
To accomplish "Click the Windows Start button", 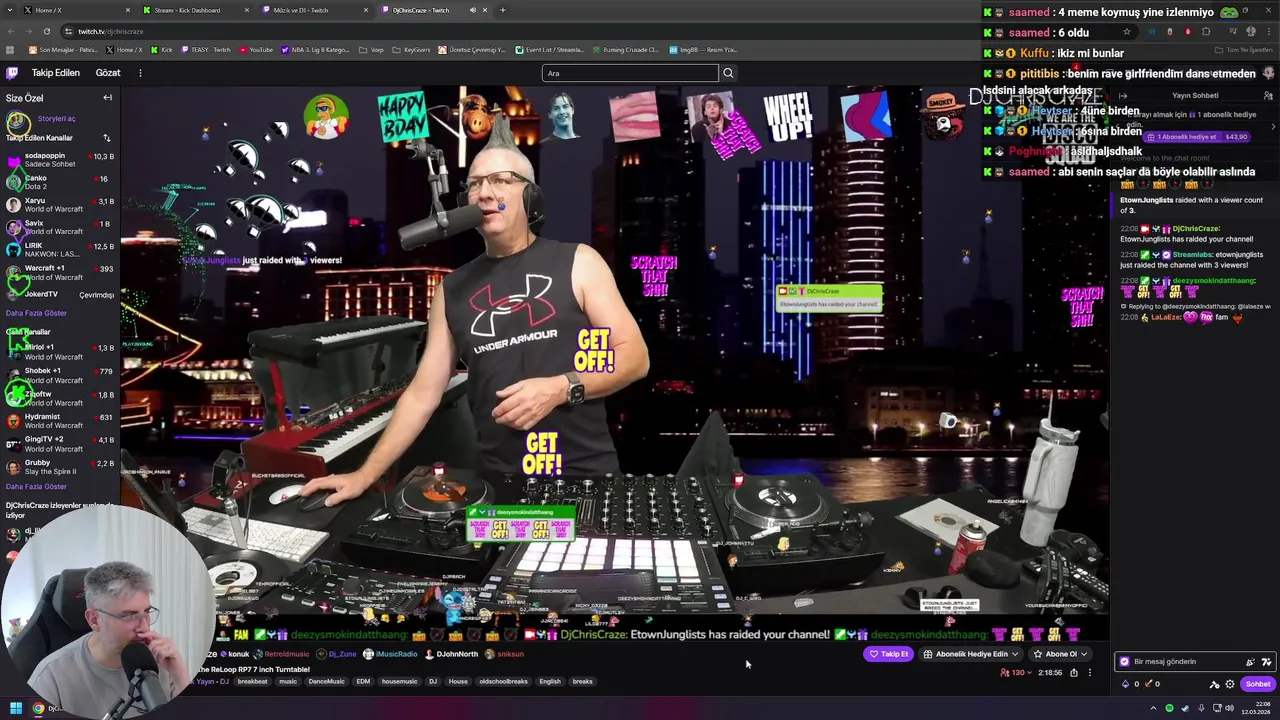I will click(x=16, y=708).
